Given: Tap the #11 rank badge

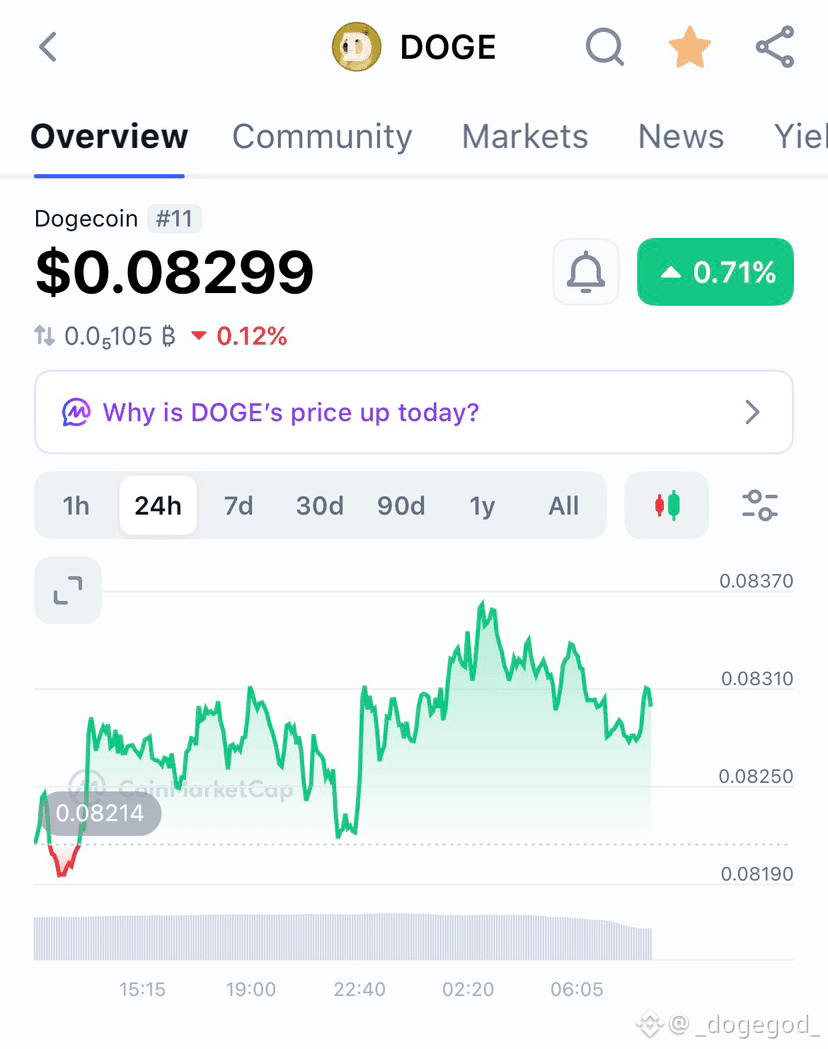Looking at the screenshot, I should coord(174,219).
